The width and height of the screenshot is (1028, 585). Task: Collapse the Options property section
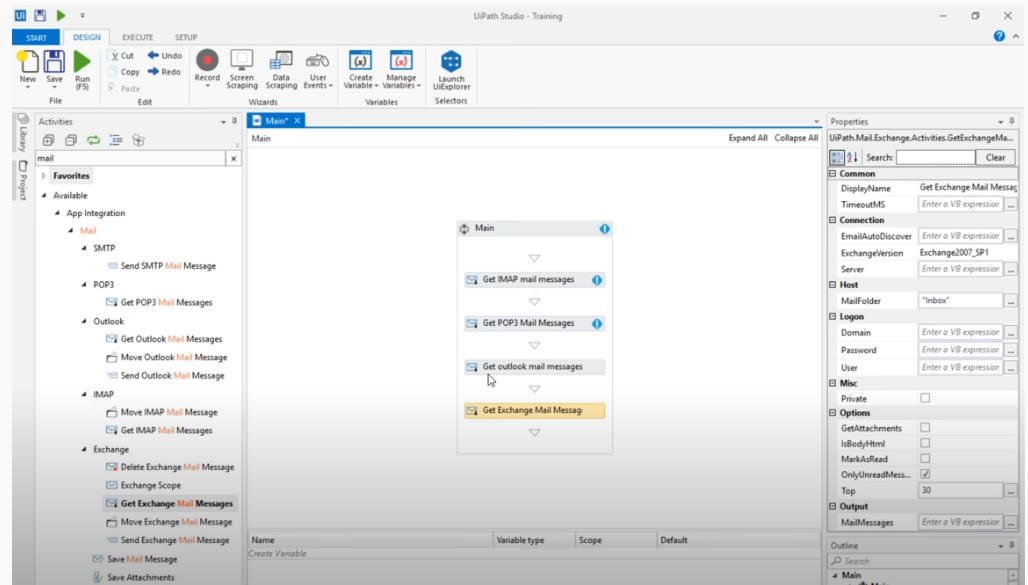(833, 413)
